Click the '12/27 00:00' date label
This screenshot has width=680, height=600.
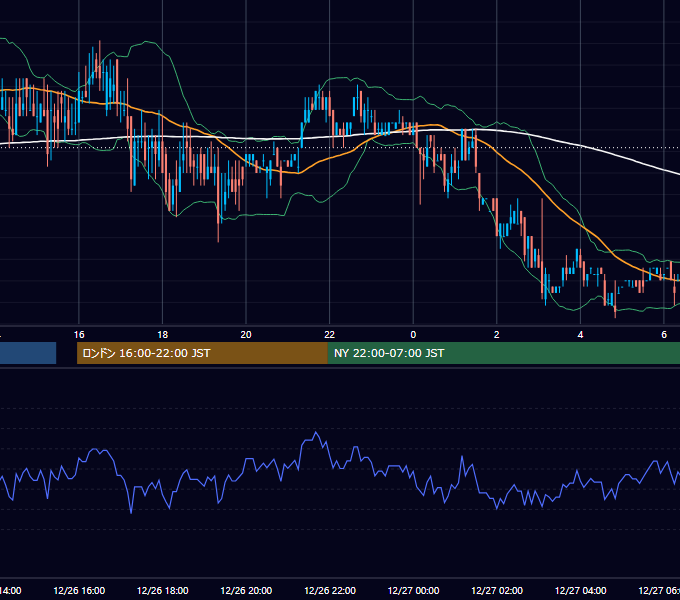tap(413, 590)
